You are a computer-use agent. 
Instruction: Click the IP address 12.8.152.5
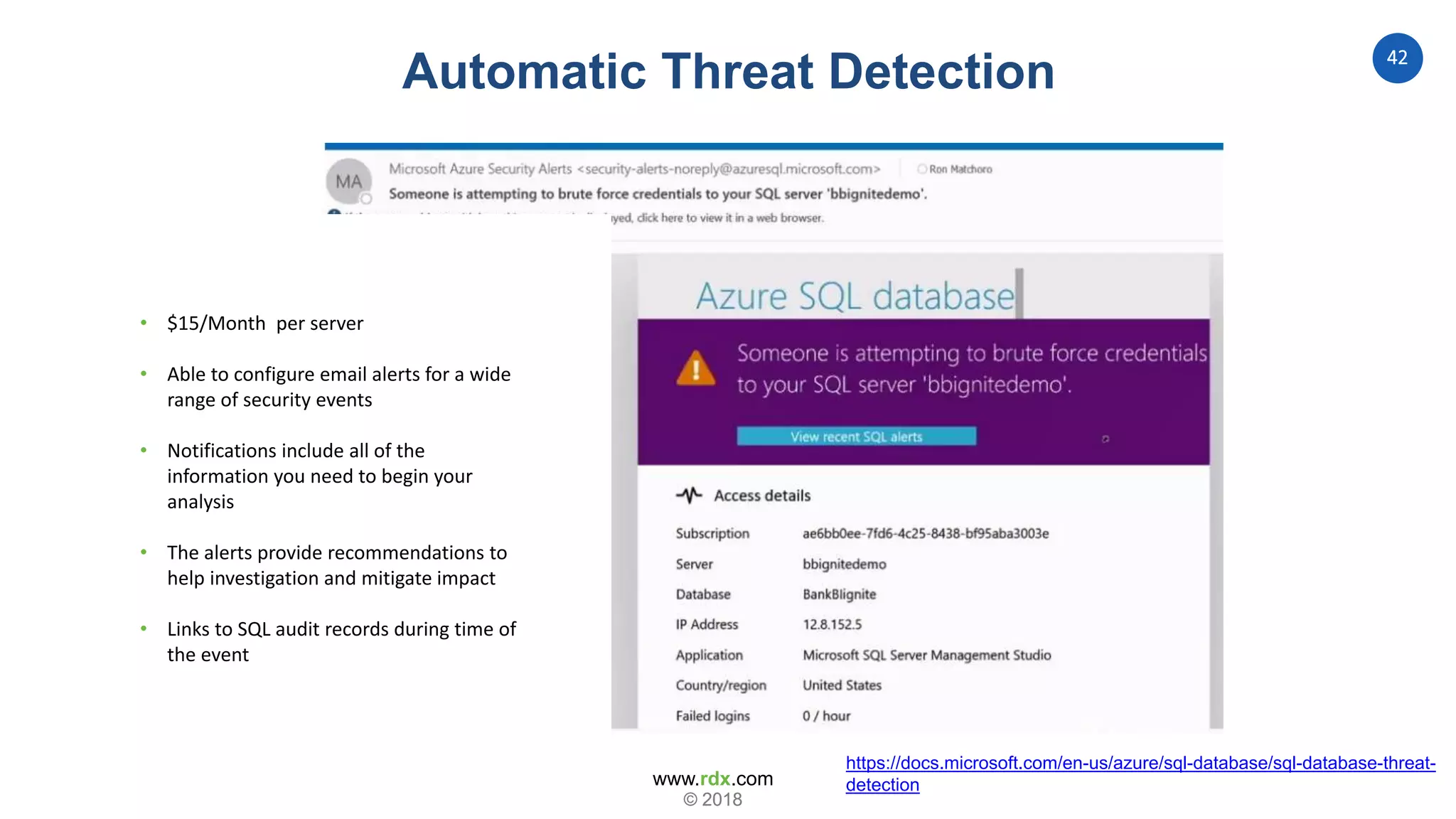click(x=832, y=624)
